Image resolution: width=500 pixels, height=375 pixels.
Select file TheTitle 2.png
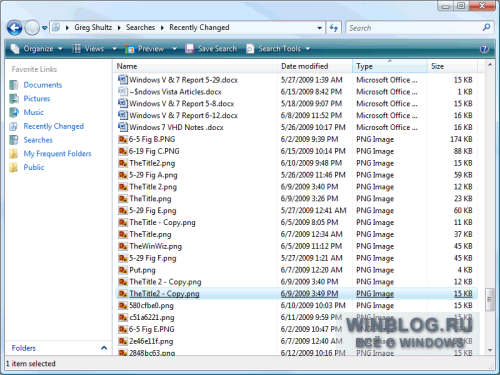click(x=153, y=187)
